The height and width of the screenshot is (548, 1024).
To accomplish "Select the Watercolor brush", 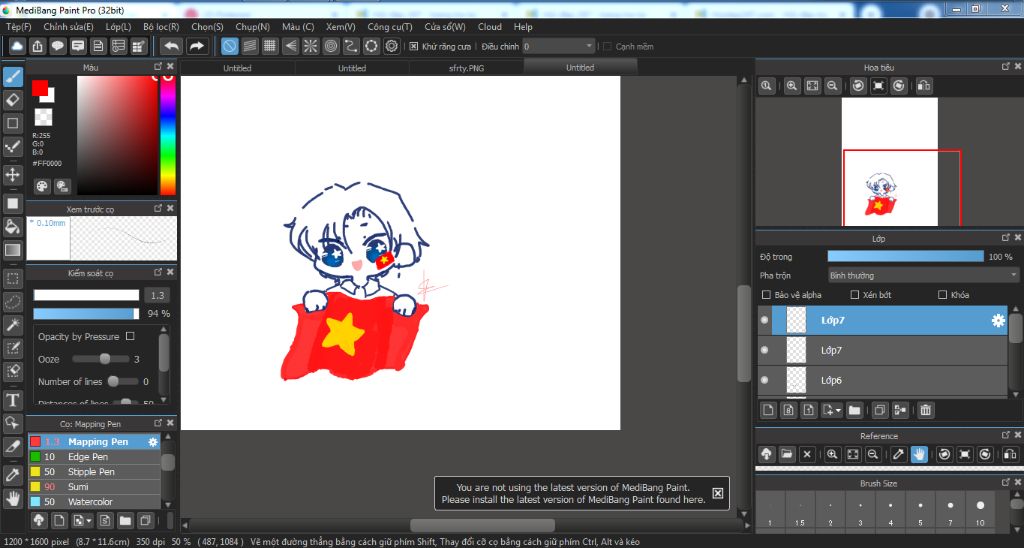I will tap(95, 502).
